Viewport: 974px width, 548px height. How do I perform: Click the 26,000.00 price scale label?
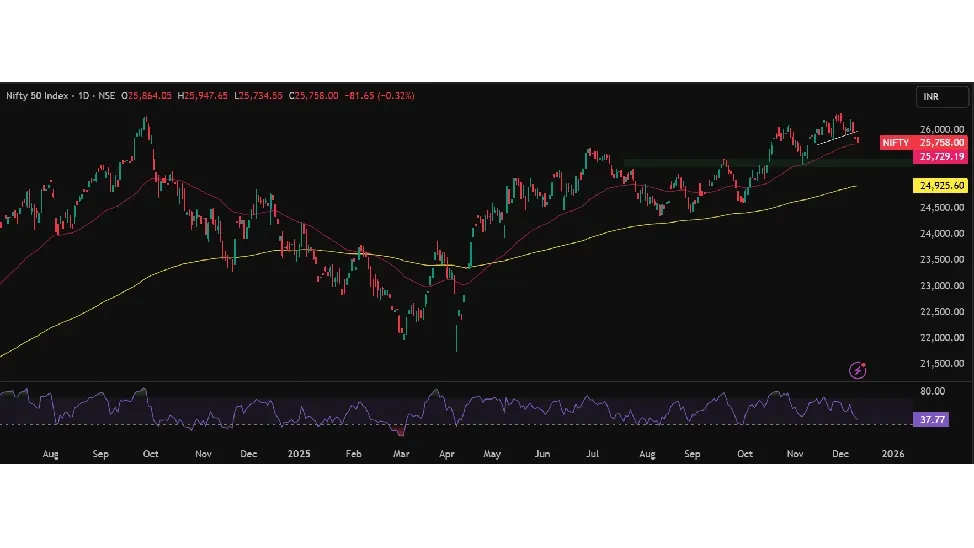941,130
